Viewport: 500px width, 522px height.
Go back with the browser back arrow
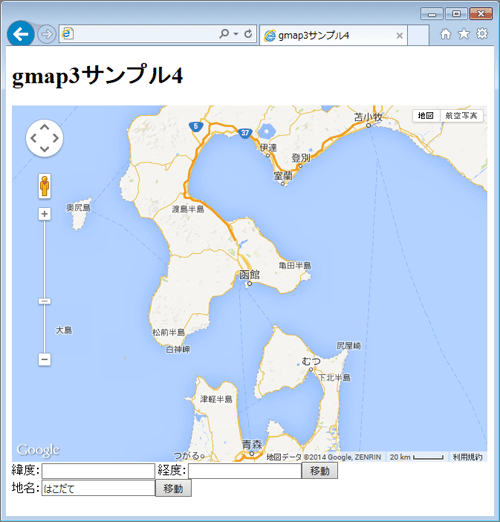[21, 34]
